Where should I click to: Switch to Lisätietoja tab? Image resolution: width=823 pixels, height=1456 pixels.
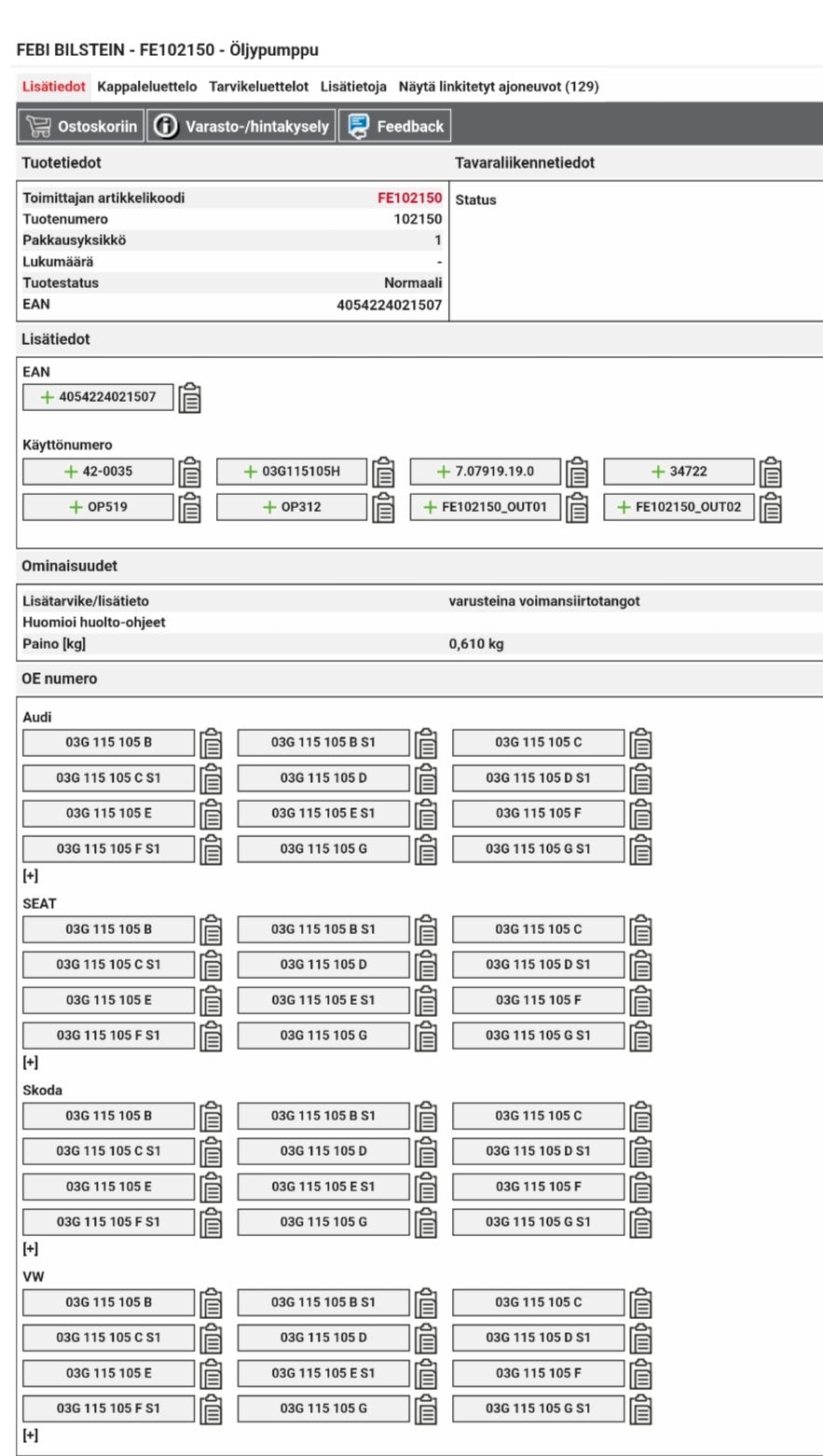[353, 87]
